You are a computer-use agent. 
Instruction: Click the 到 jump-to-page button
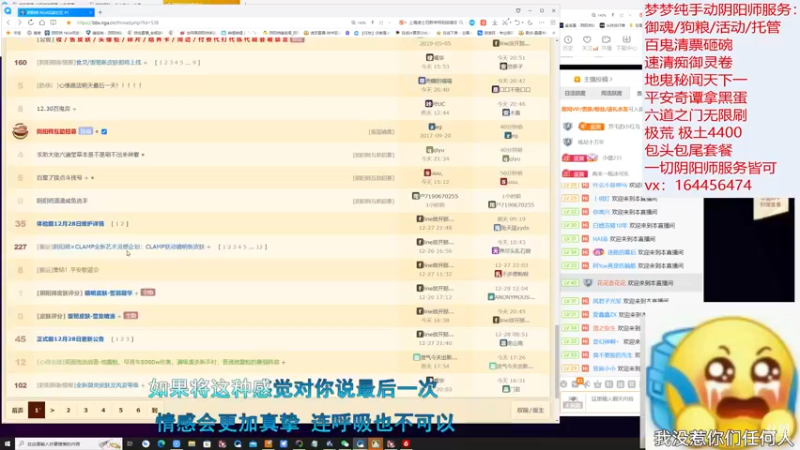tap(155, 410)
